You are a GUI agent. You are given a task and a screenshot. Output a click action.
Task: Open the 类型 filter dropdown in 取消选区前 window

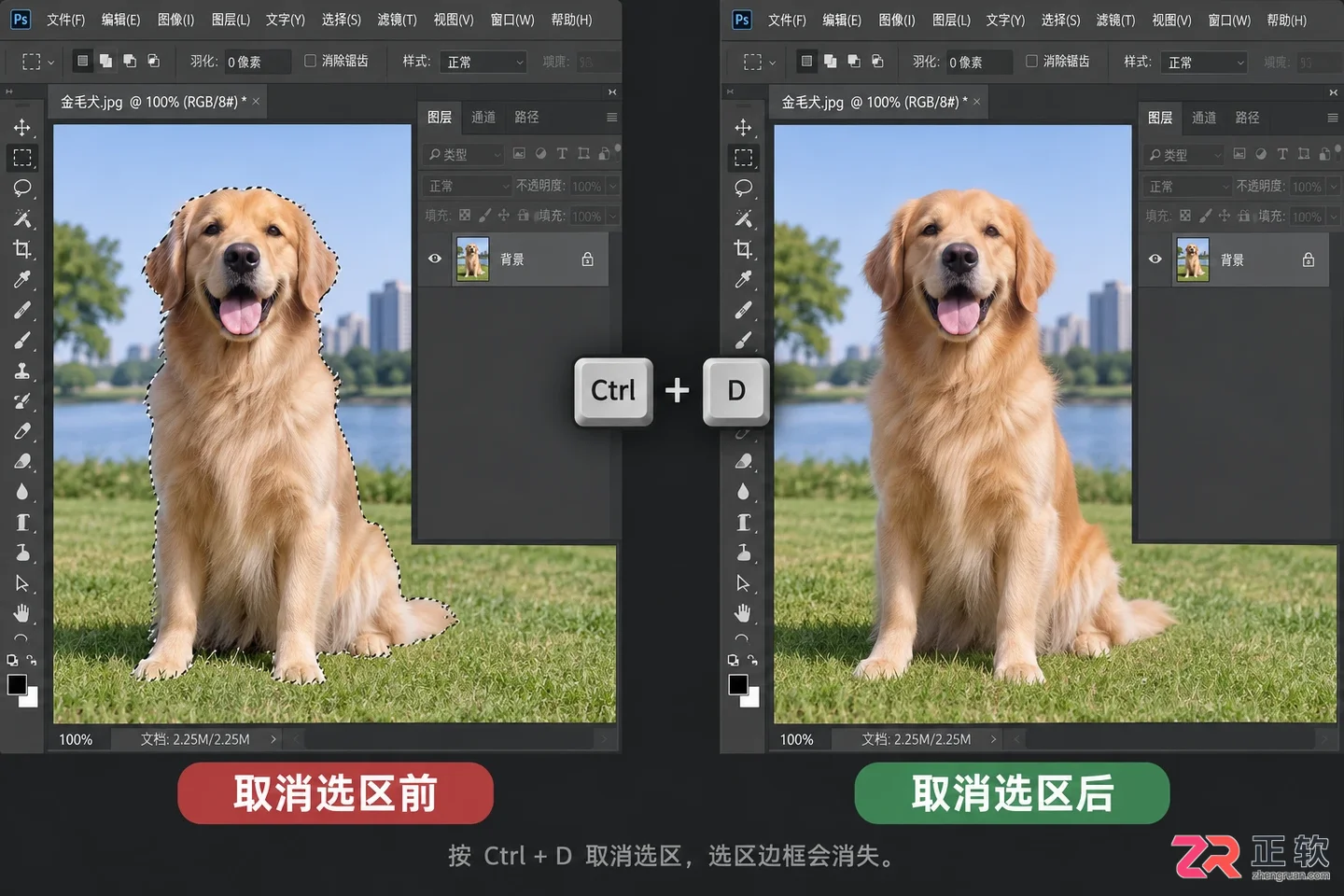coord(463,154)
